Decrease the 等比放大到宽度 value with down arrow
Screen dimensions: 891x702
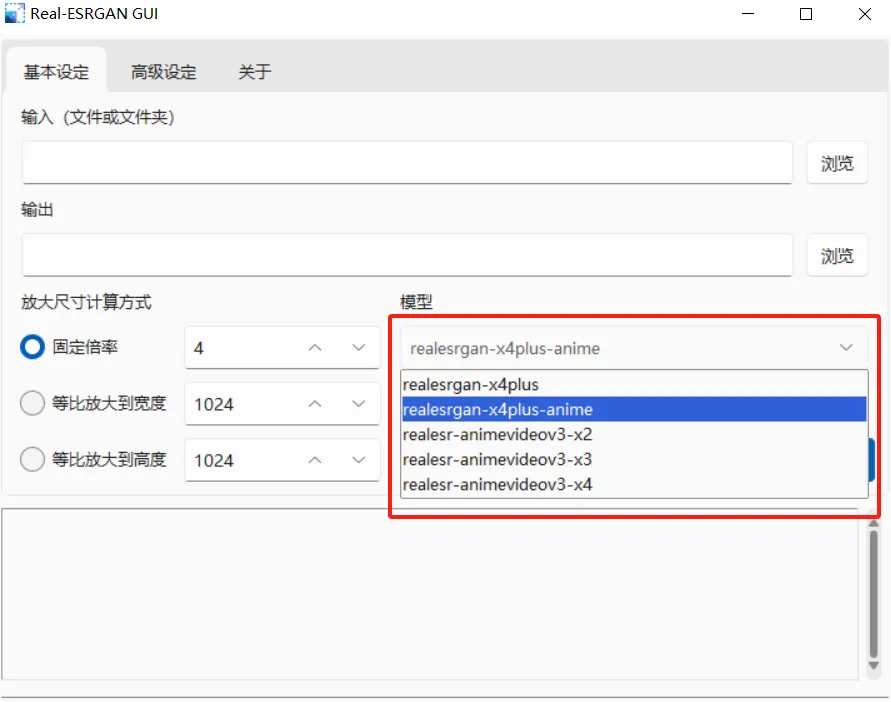click(359, 404)
